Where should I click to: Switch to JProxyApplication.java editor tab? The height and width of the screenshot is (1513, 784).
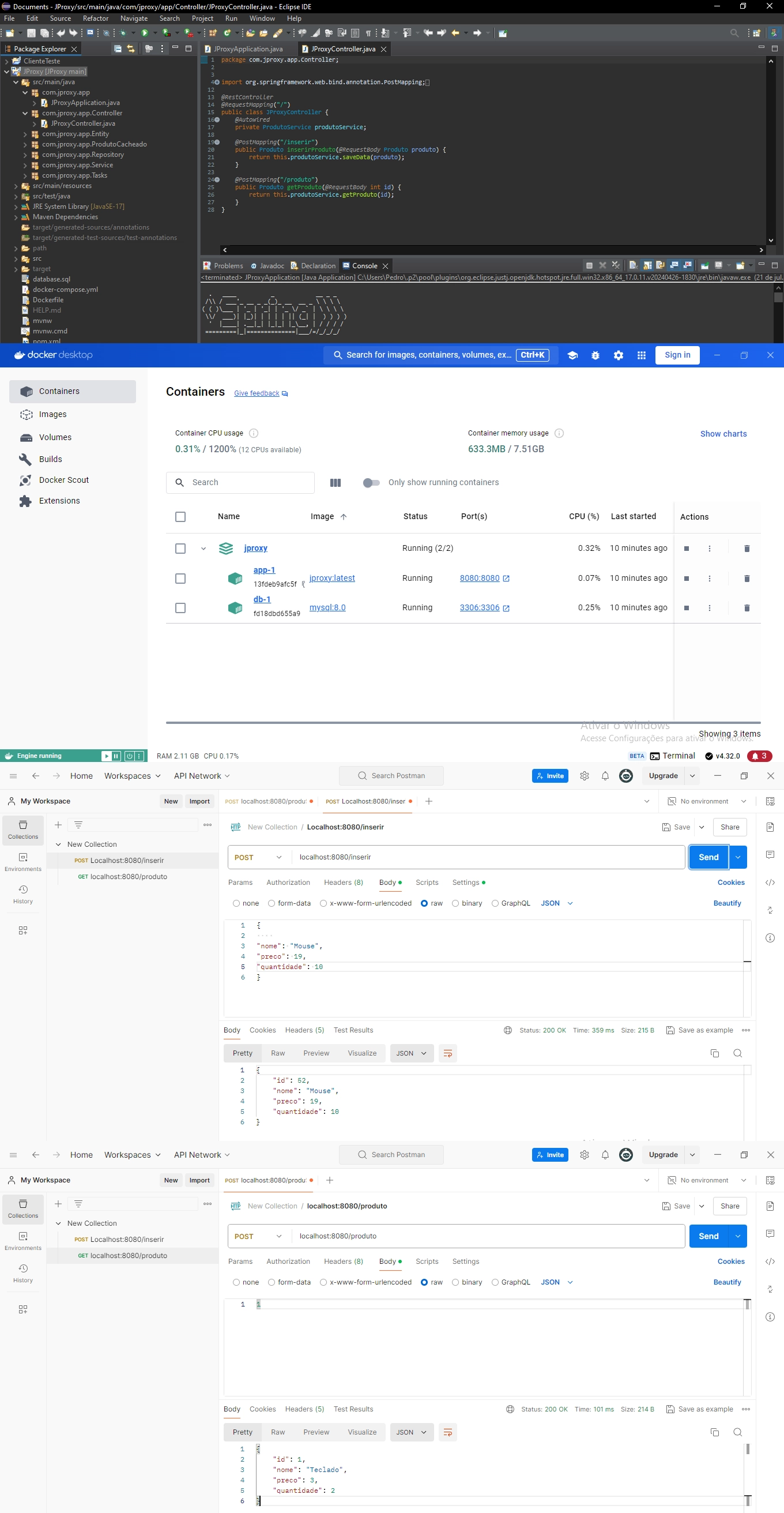pyautogui.click(x=248, y=49)
